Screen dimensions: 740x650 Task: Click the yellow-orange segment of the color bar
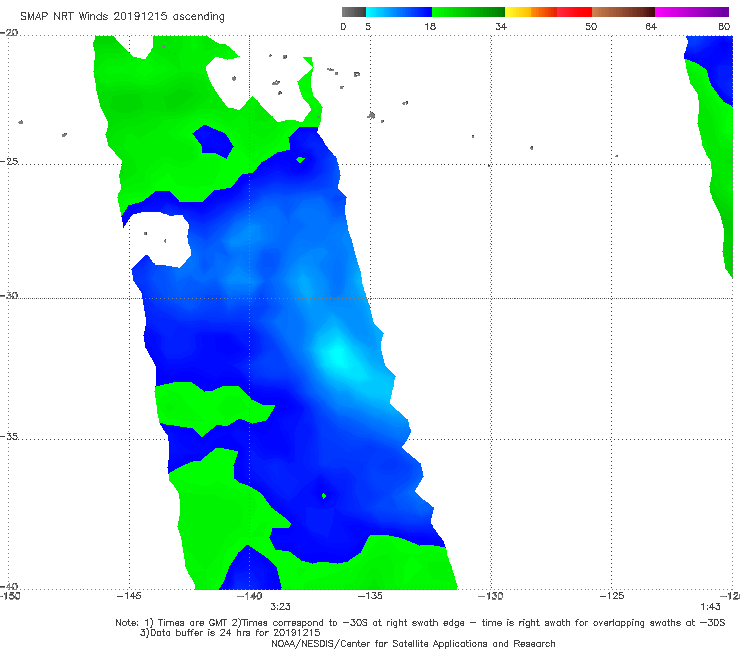click(x=531, y=12)
